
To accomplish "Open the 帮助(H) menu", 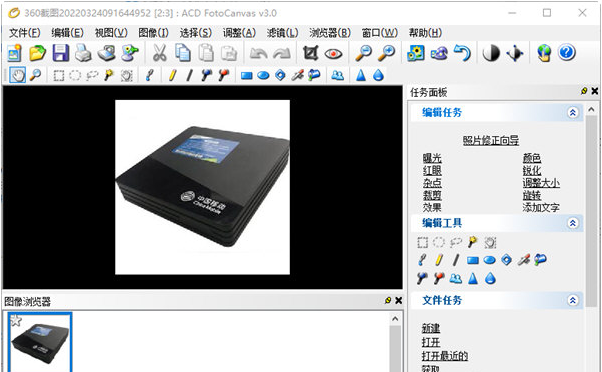I will pos(425,33).
